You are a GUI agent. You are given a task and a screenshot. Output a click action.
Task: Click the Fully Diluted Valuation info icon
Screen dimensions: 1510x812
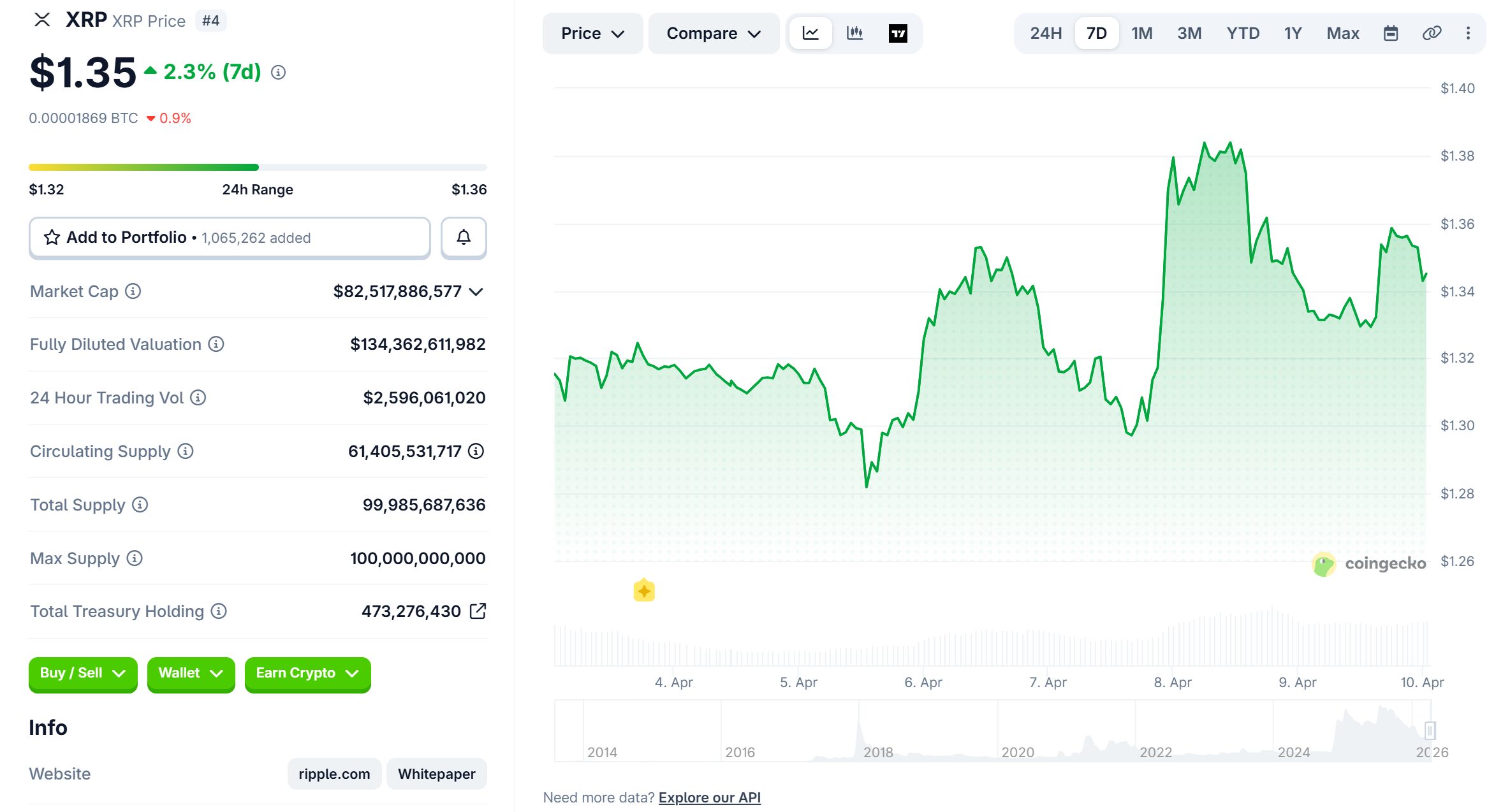216,344
